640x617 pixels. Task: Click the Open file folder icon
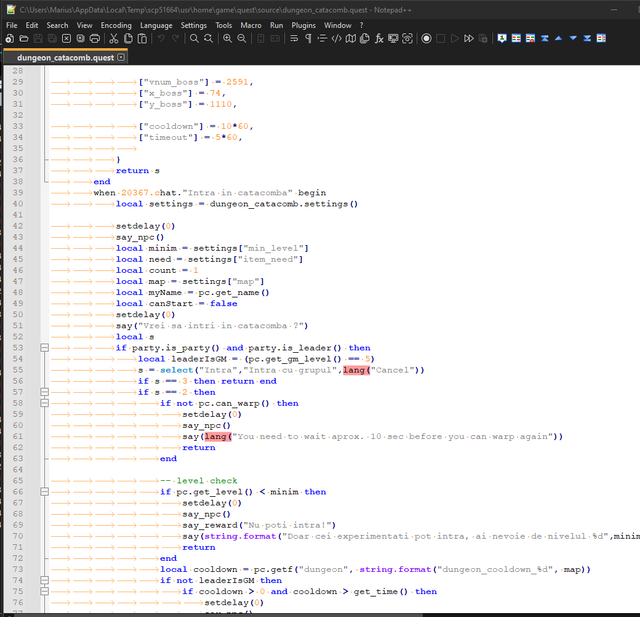pyautogui.click(x=24, y=38)
